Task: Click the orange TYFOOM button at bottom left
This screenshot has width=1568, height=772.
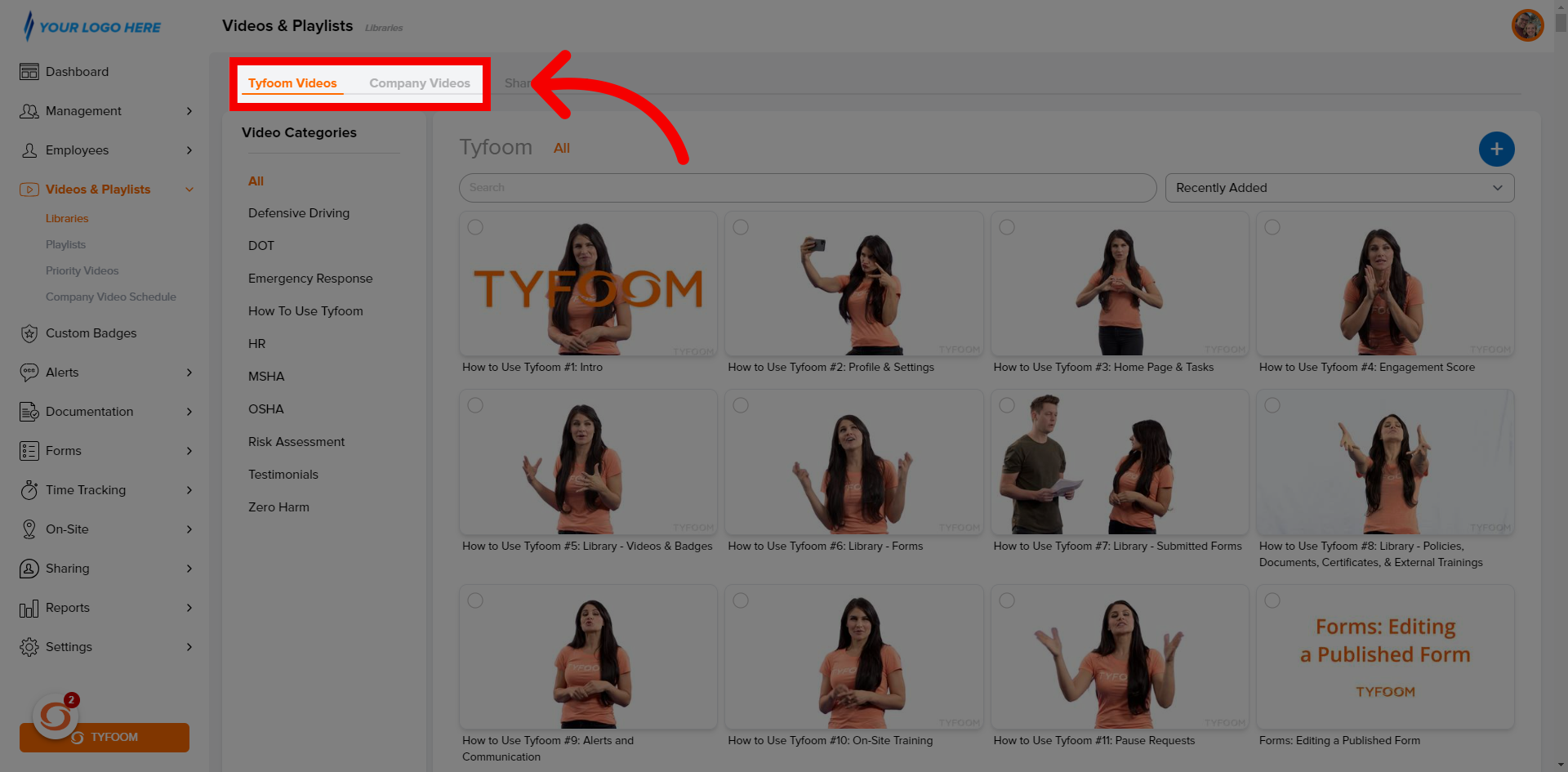Action: pos(105,738)
